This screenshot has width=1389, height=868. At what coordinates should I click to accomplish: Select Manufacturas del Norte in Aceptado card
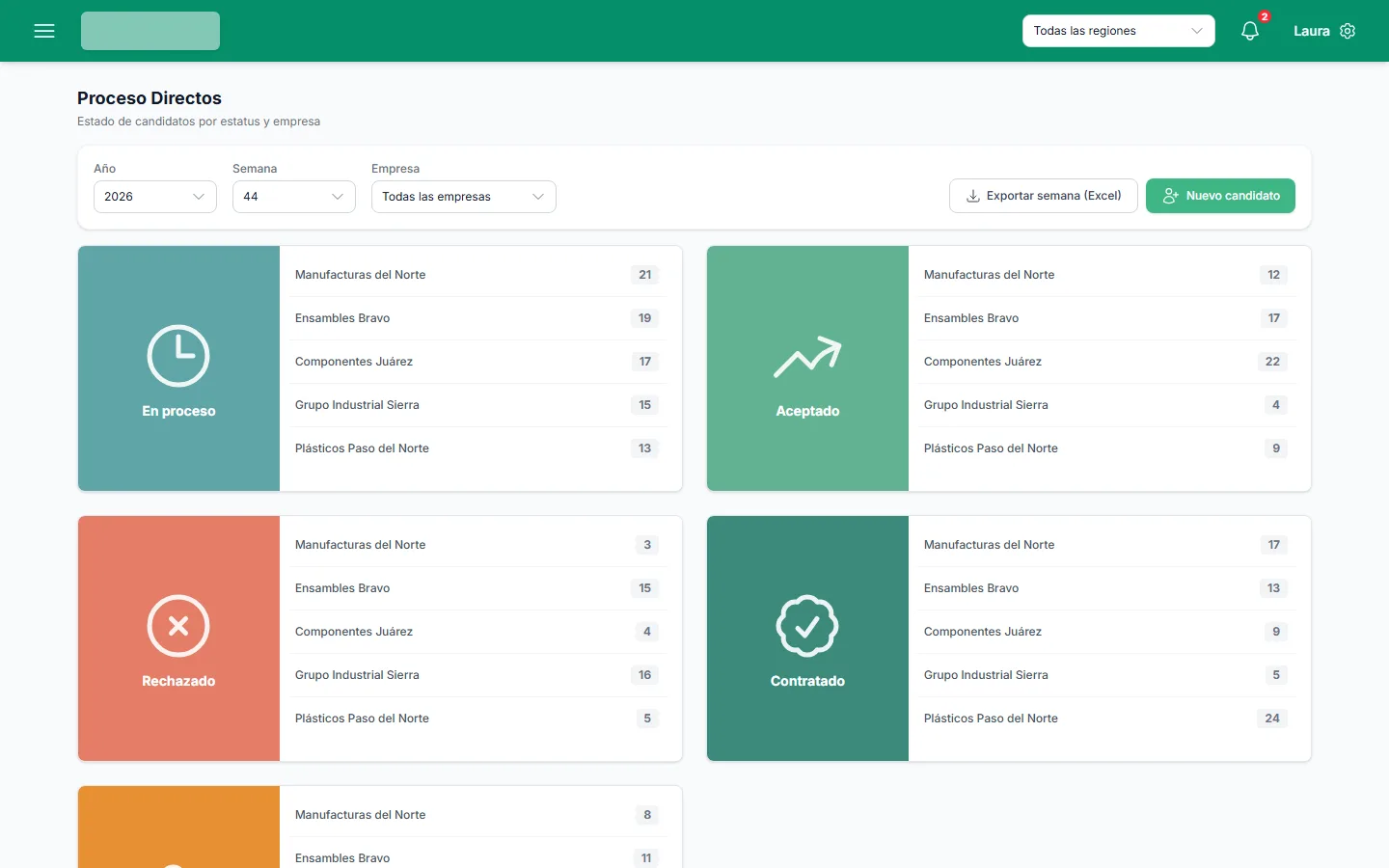point(1108,275)
